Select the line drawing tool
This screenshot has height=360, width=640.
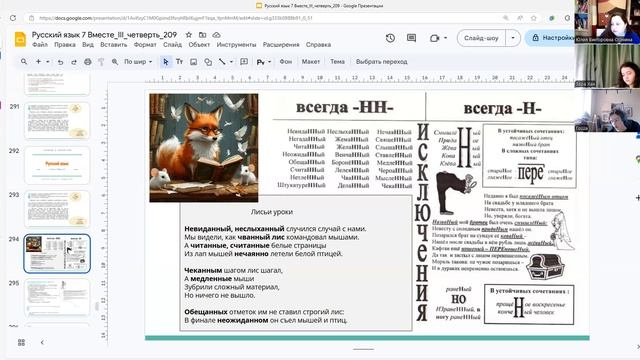pyautogui.click(x=222, y=62)
